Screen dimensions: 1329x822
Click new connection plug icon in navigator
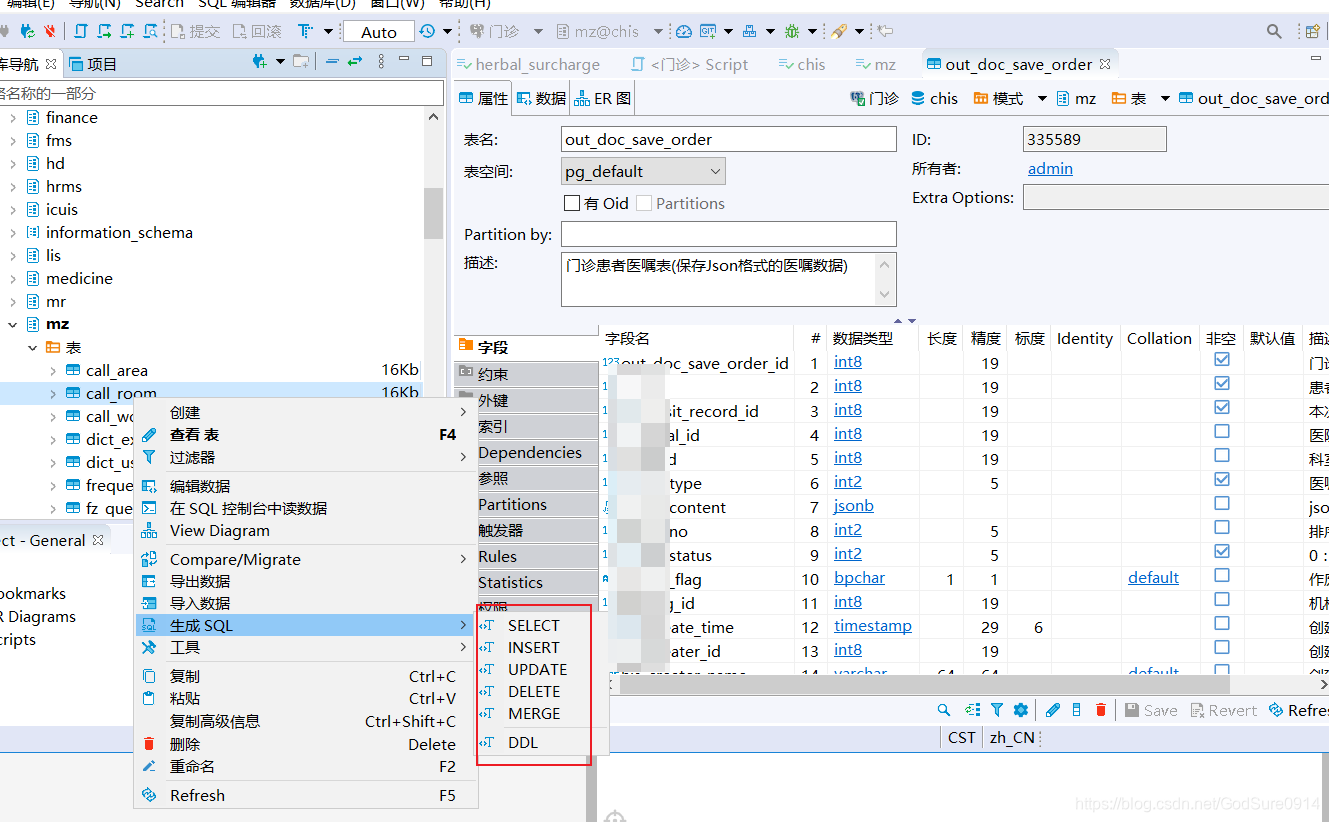pyautogui.click(x=260, y=62)
